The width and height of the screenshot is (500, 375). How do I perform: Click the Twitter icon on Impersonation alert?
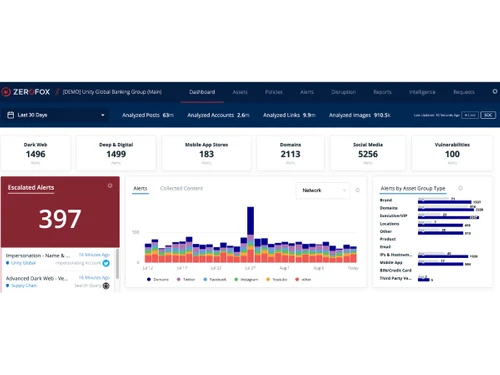click(106, 263)
